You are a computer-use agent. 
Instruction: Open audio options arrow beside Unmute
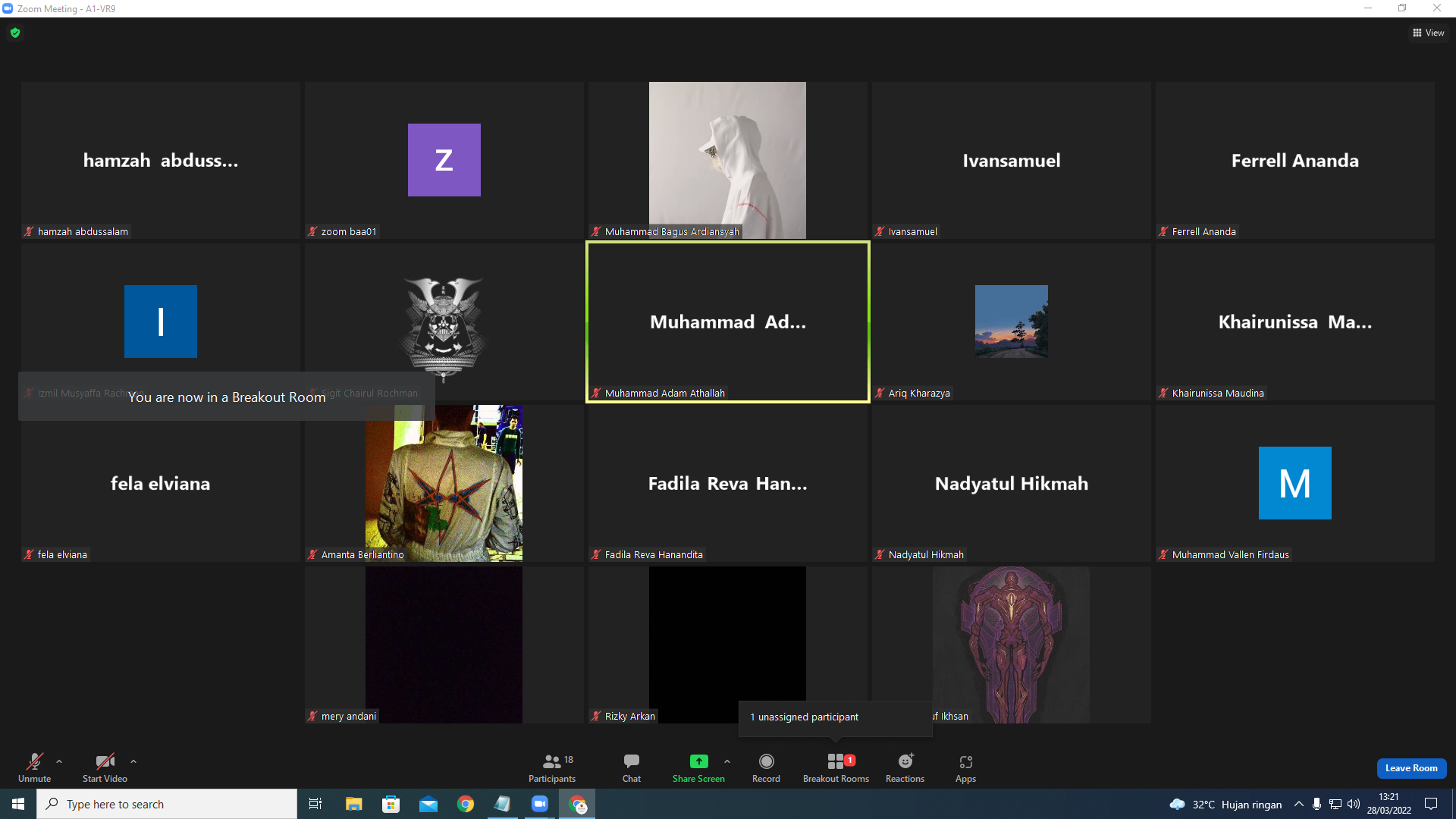click(x=59, y=761)
